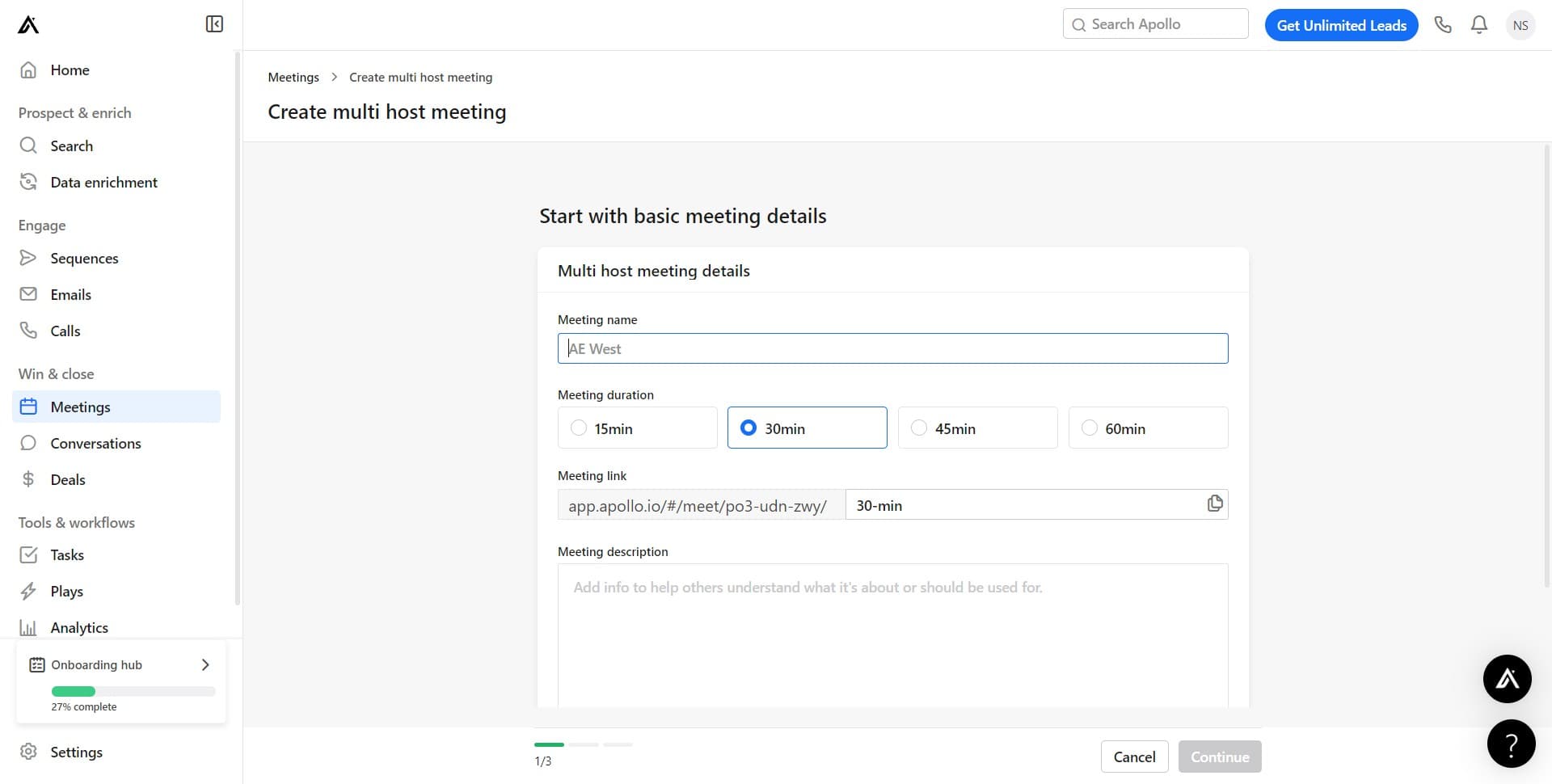Open the Apollo chat assistant bubble
This screenshot has height=784, width=1552.
pyautogui.click(x=1507, y=678)
